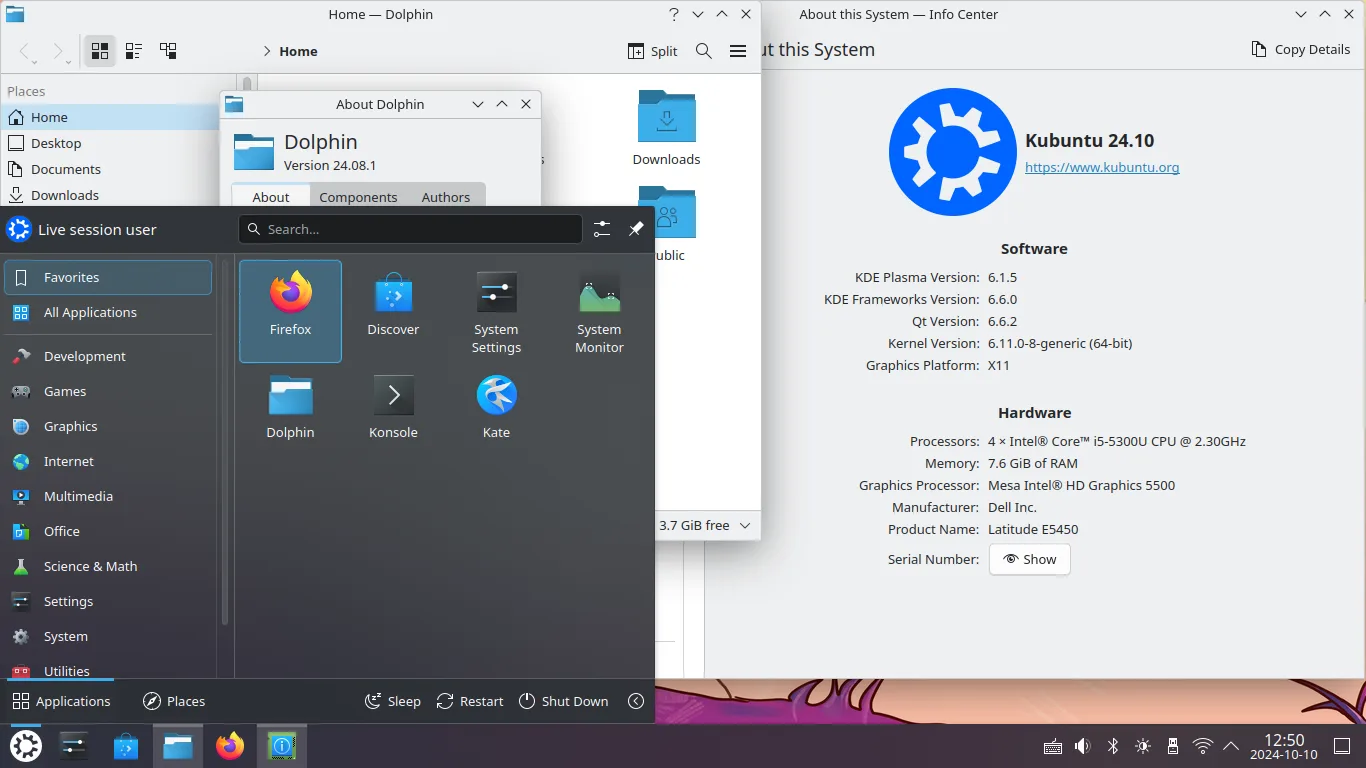Show the hidden serial number
Image resolution: width=1366 pixels, height=768 pixels.
[x=1030, y=559]
